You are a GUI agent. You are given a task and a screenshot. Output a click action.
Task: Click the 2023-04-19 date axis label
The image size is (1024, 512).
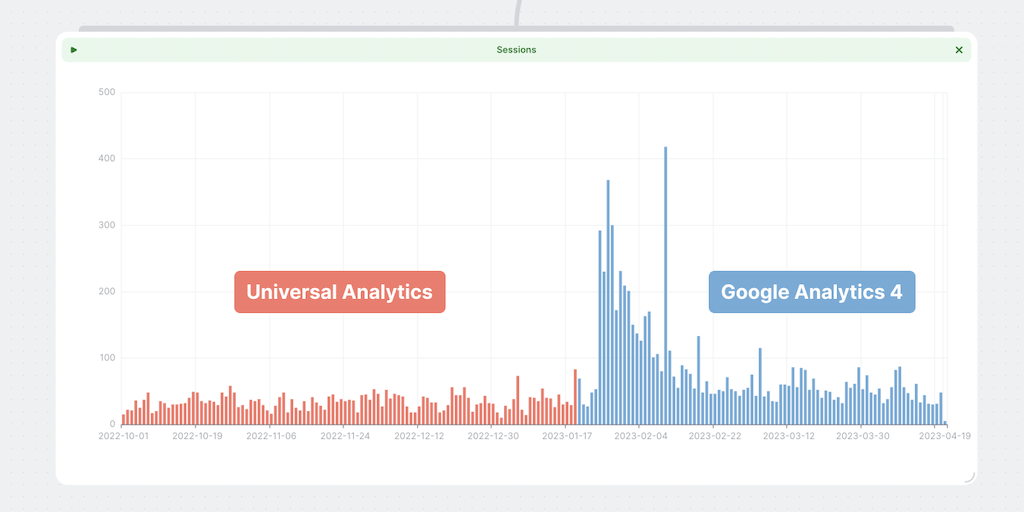click(x=945, y=436)
